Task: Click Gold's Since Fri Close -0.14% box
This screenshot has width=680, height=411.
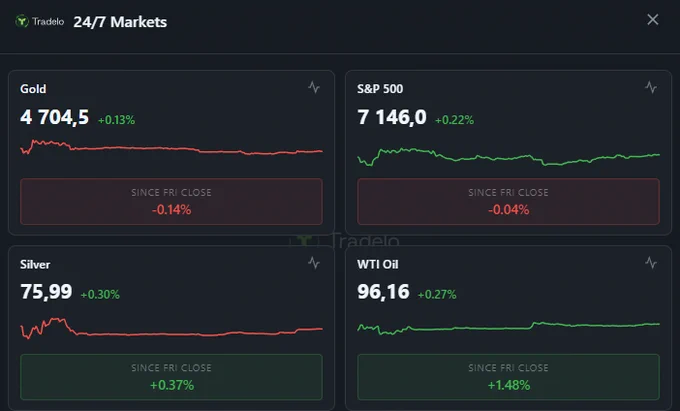Action: [171, 202]
